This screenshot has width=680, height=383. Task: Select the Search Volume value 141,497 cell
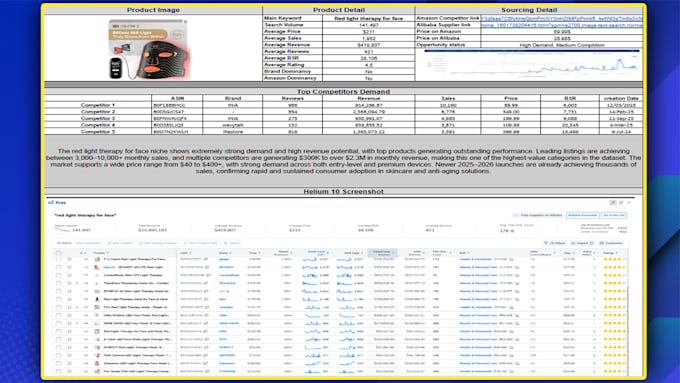[369, 25]
